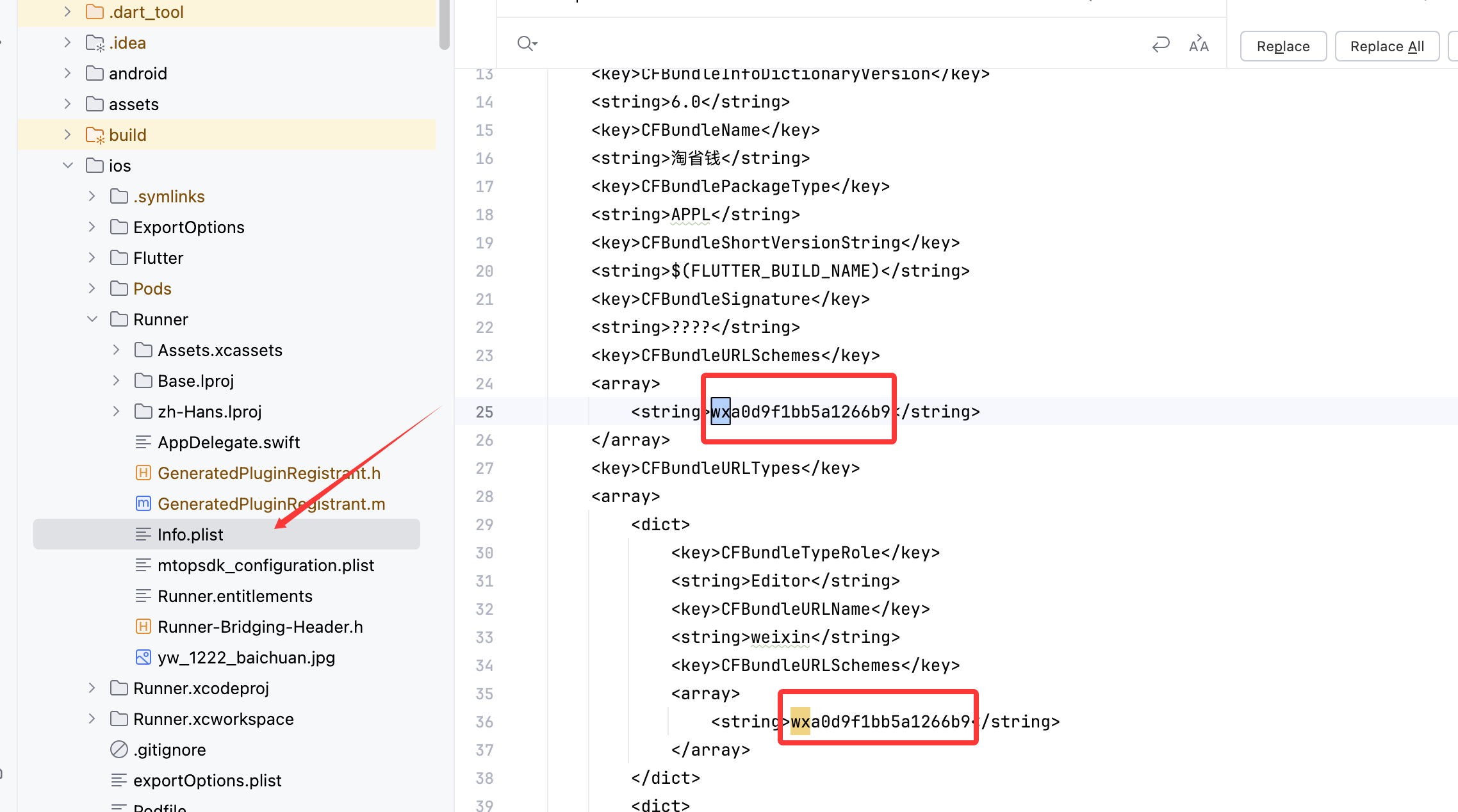Click GeneratedPluginRegistrant.h header file icon
Image resolution: width=1458 pixels, height=812 pixels.
coord(143,473)
